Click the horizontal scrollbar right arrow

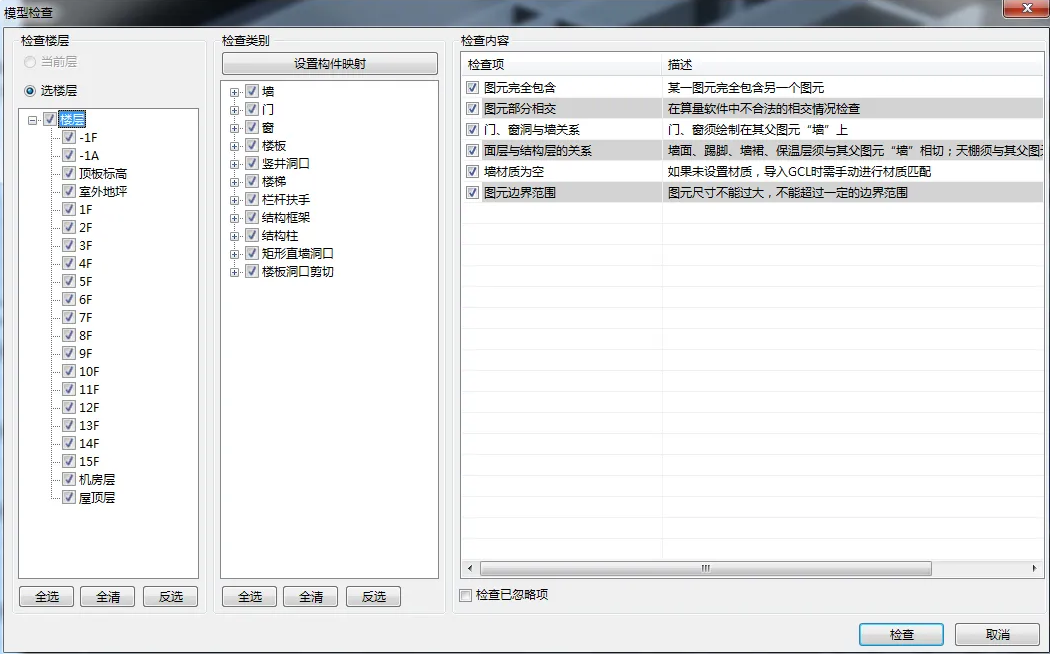click(x=1035, y=568)
